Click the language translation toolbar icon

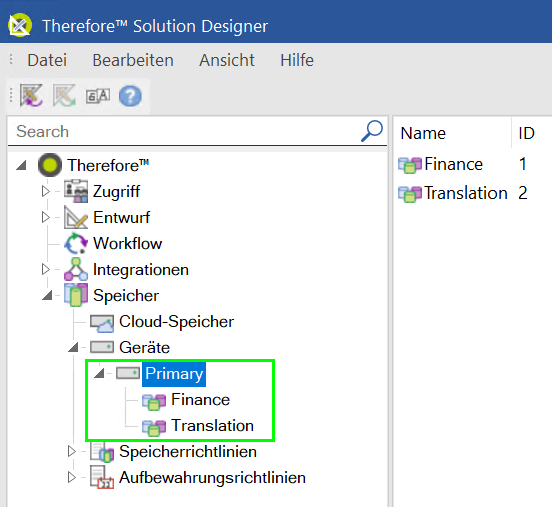point(98,96)
